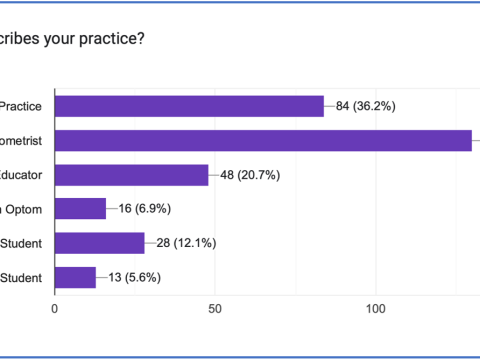Image resolution: width=480 pixels, height=360 pixels.
Task: Click the 48 (20.7%) data label
Action: point(250,175)
